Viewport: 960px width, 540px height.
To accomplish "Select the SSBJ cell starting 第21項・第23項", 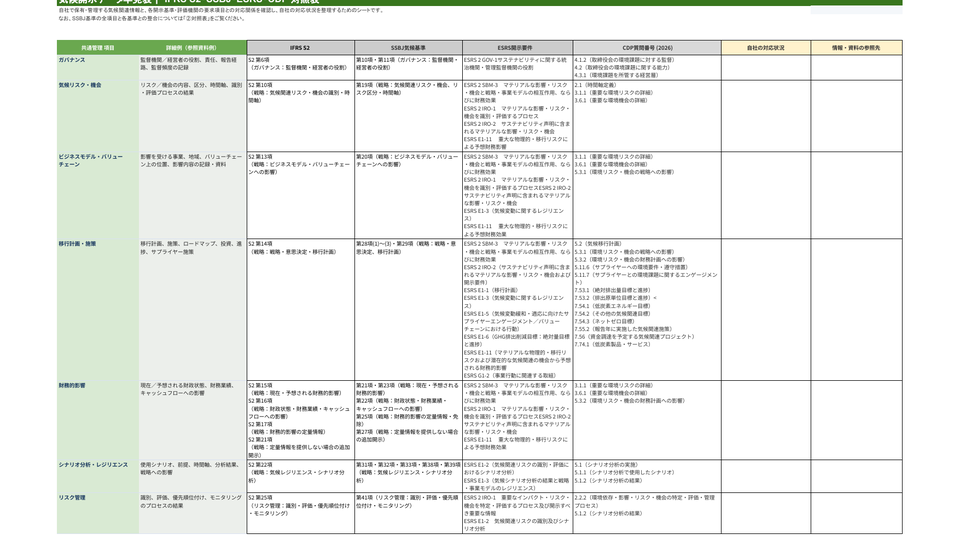I will pos(408,420).
